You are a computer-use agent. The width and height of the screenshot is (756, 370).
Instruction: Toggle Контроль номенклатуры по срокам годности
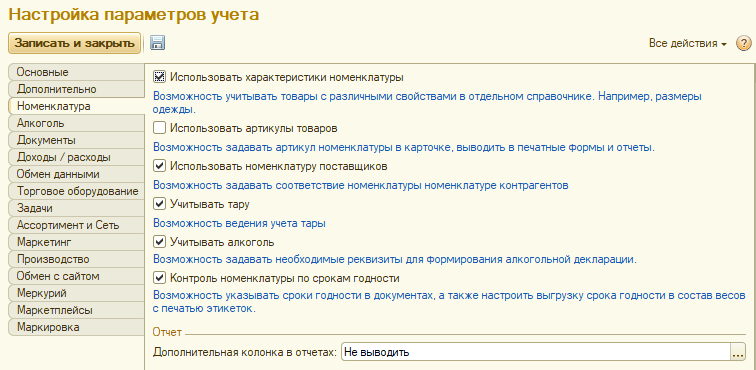[159, 278]
